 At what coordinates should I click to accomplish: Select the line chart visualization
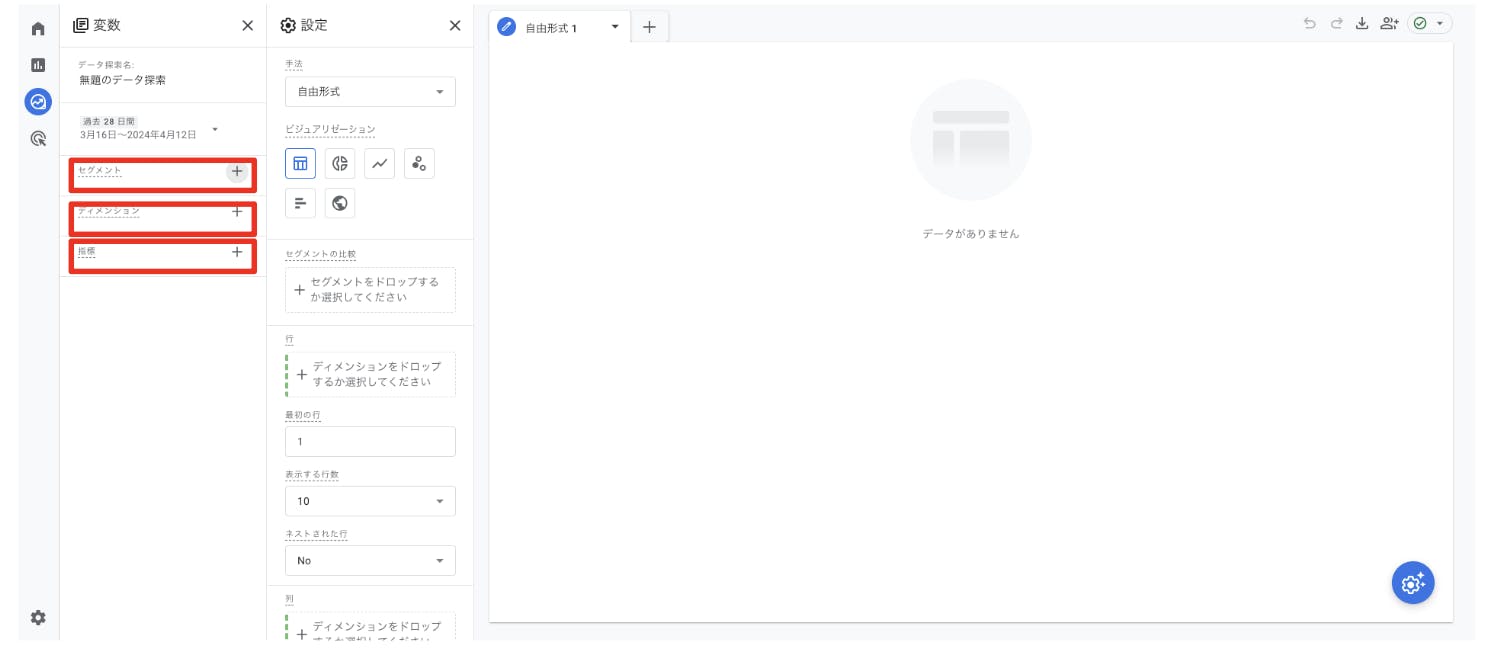[379, 163]
